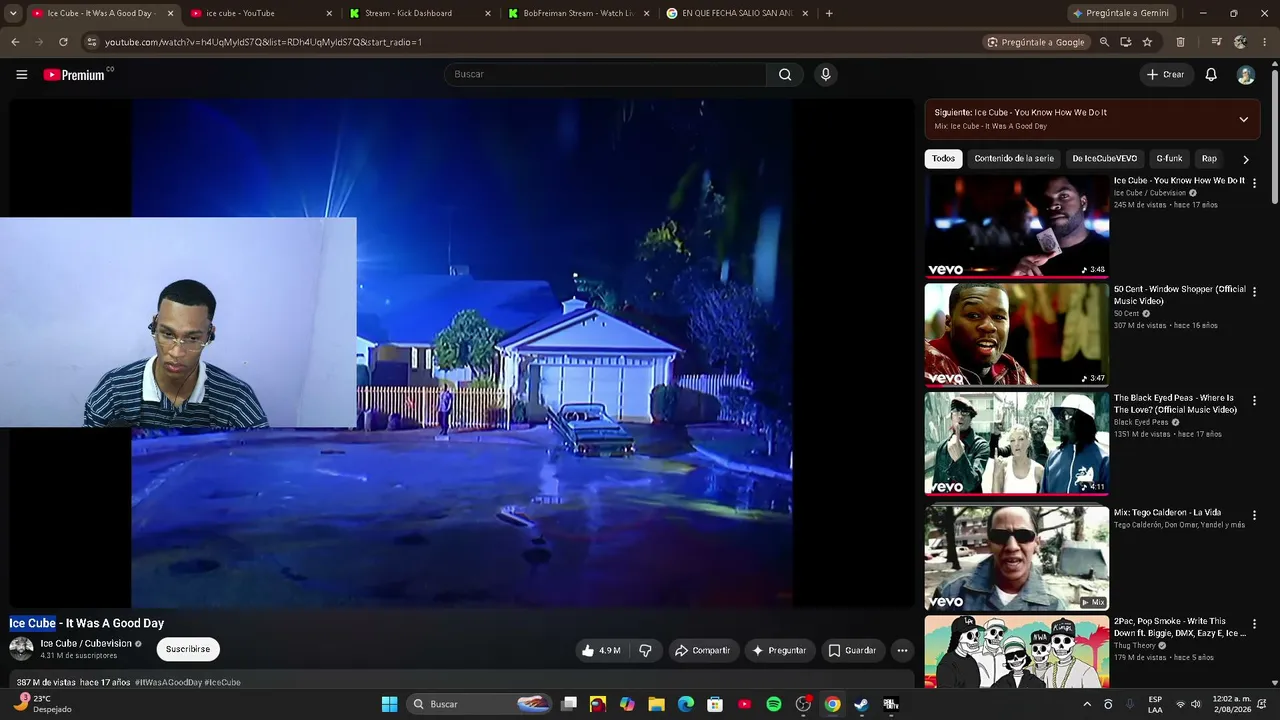
Task: Click the #ItWasAGoodDay hashtag
Action: tap(168, 682)
